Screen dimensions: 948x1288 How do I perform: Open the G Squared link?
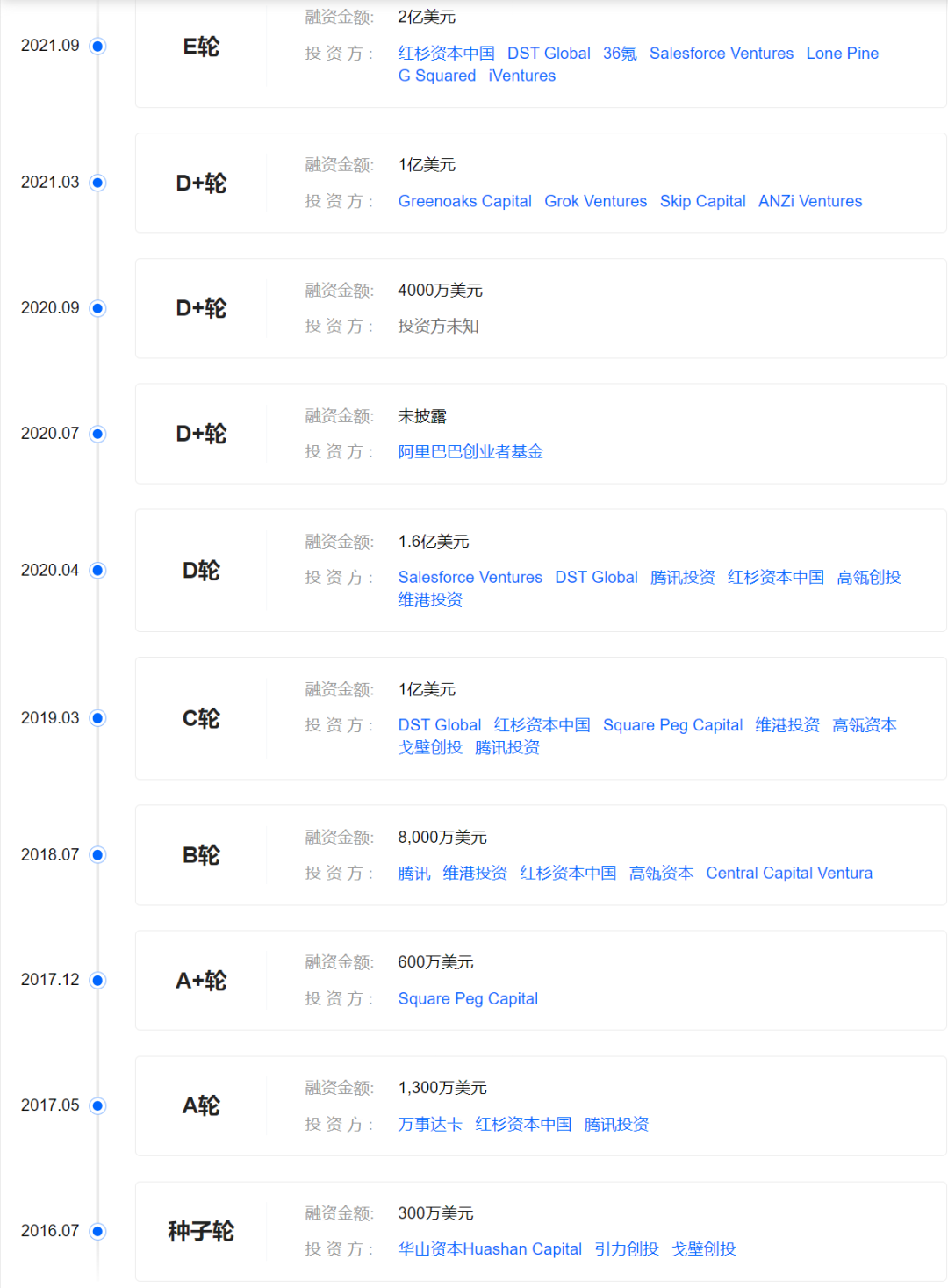click(x=437, y=76)
